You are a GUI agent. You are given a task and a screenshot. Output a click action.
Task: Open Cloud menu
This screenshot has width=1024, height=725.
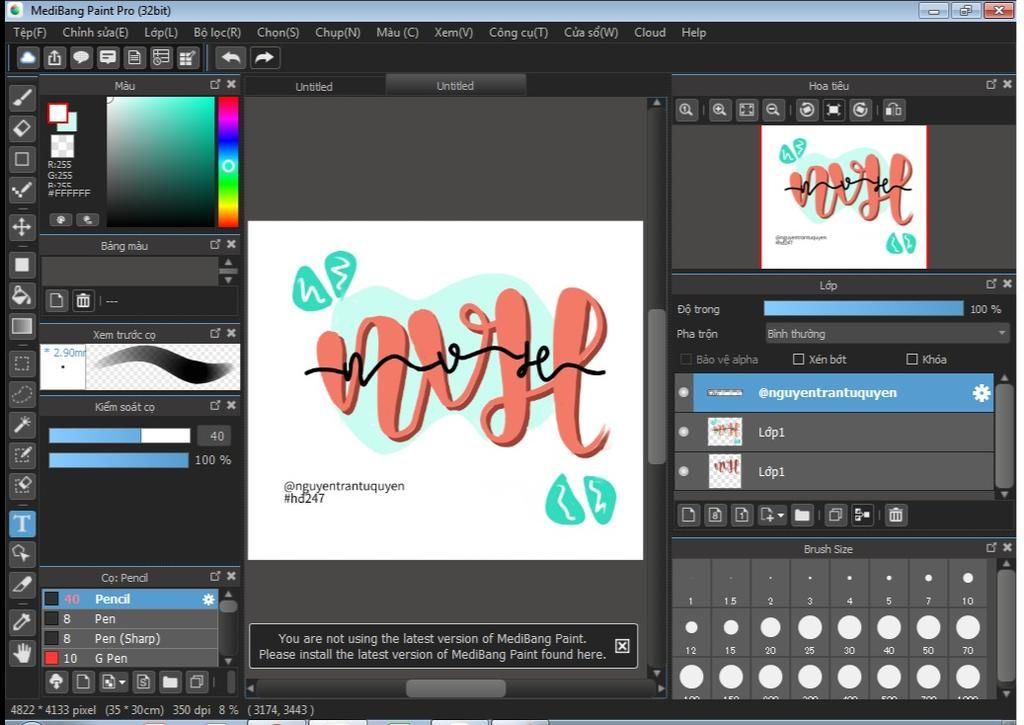tap(650, 33)
